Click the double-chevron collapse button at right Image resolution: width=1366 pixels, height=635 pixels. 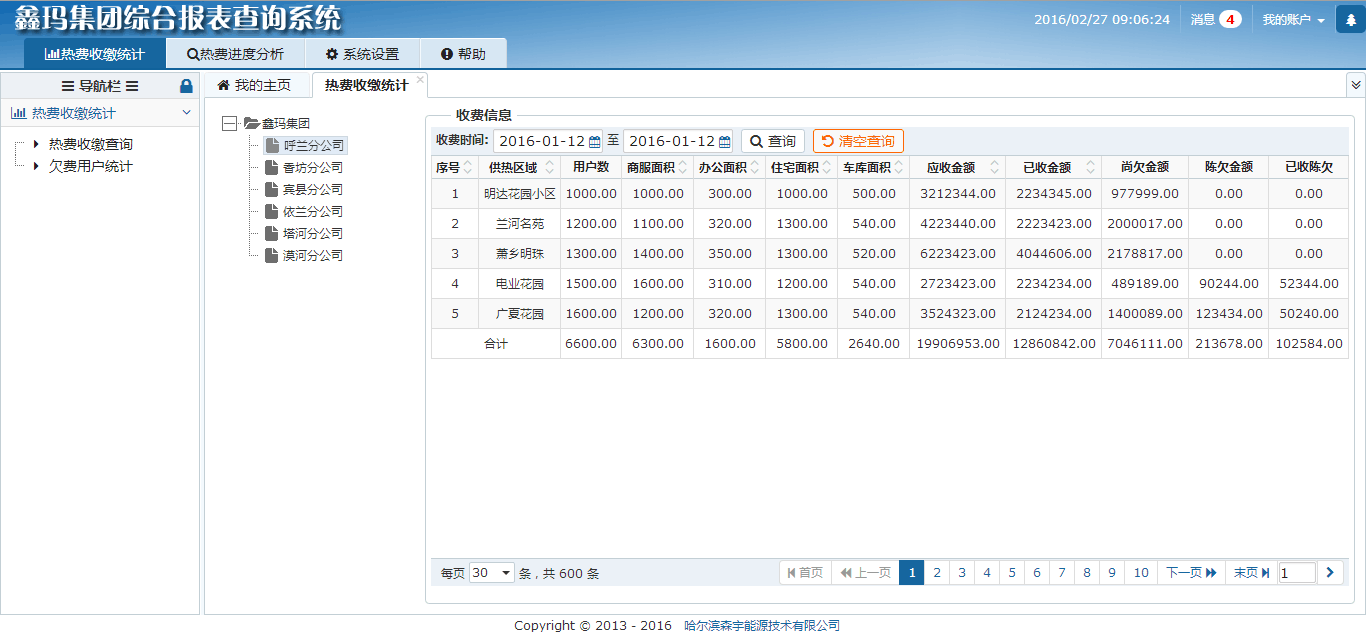pyautogui.click(x=1356, y=85)
